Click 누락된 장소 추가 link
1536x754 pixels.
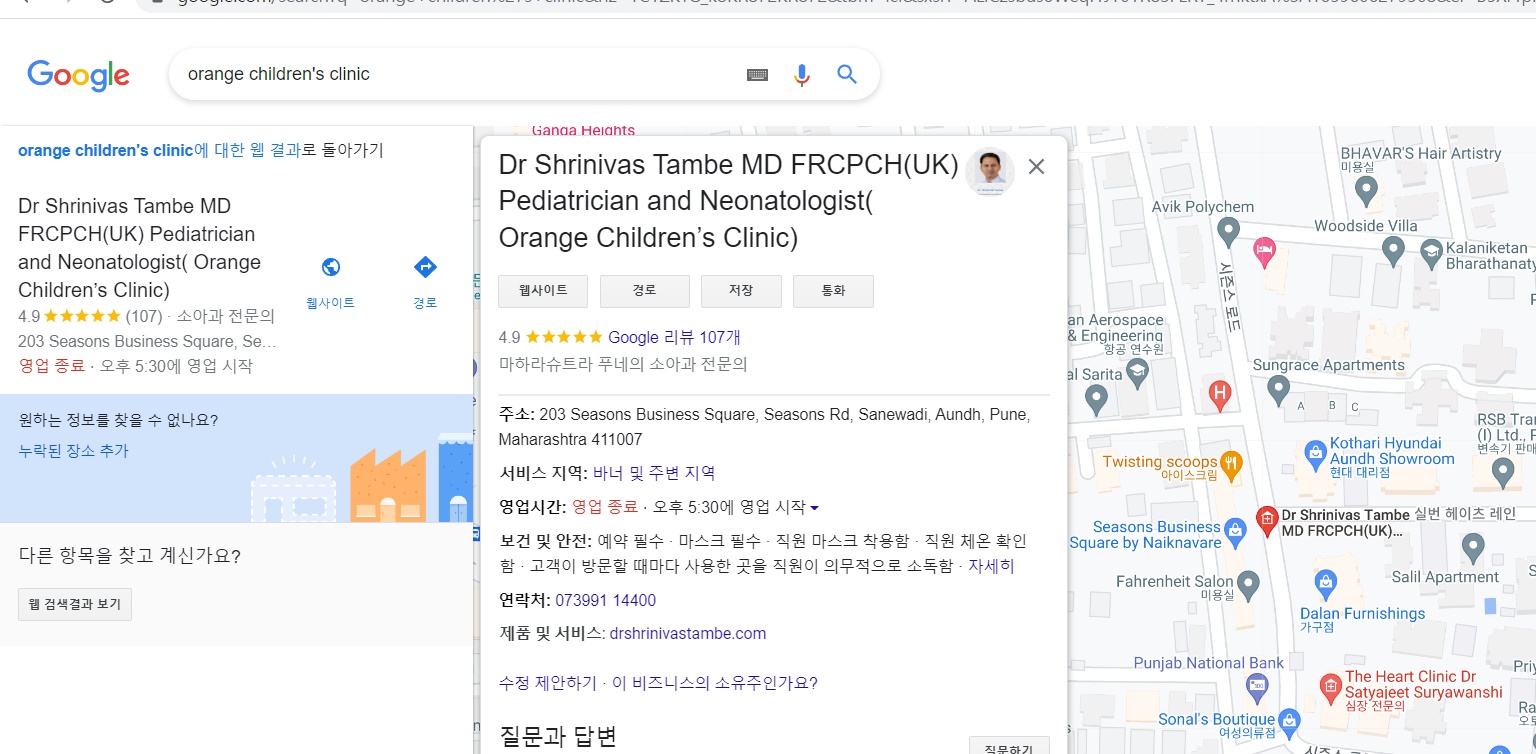73,450
